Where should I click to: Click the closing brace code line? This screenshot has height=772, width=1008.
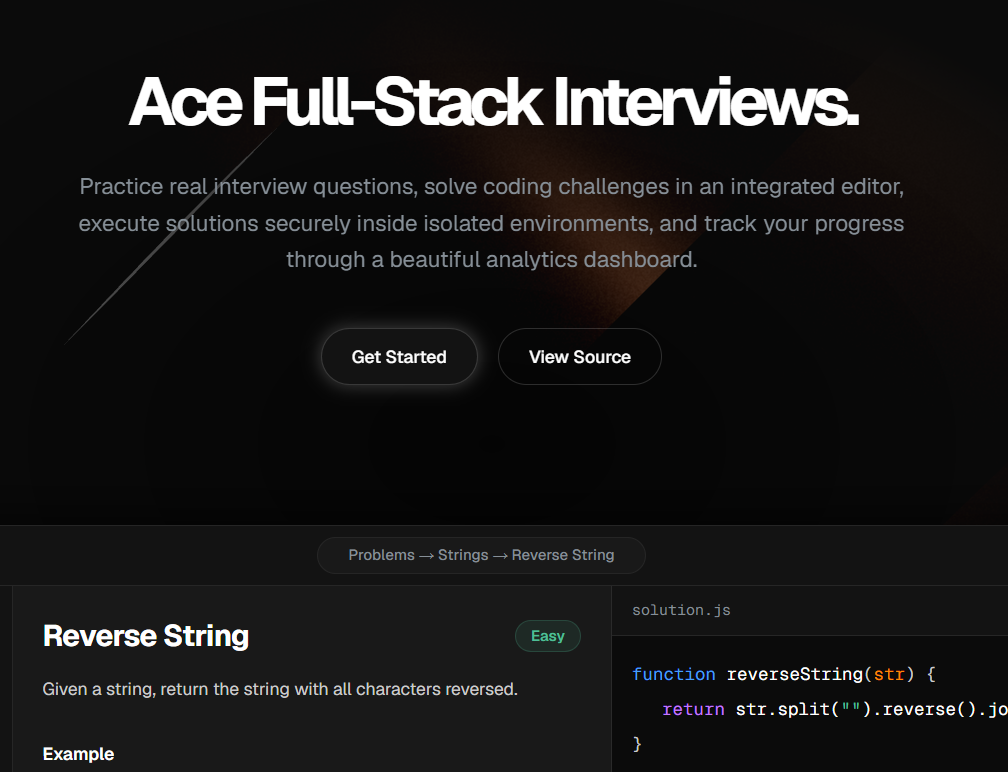(637, 744)
